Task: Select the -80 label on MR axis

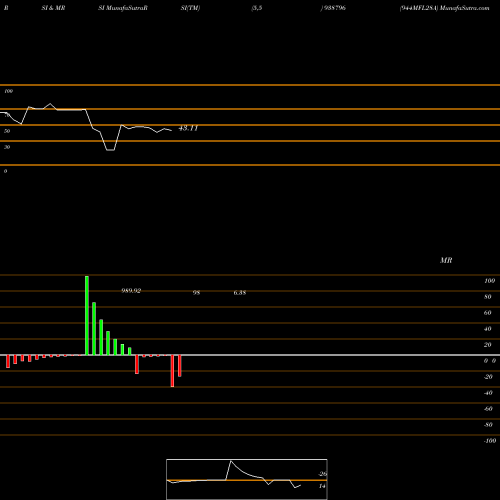Action: pyautogui.click(x=488, y=425)
